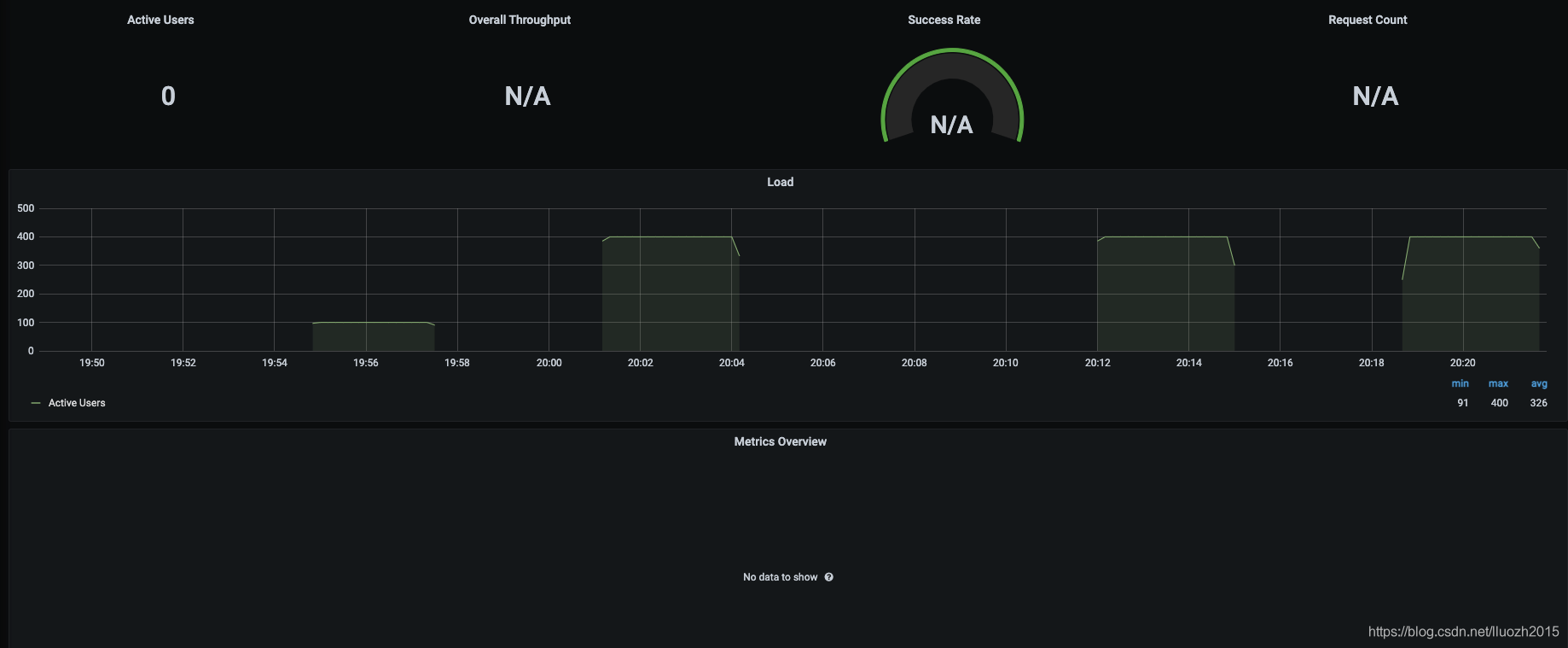Click the legend max value 400
The width and height of the screenshot is (1568, 648).
click(1499, 403)
